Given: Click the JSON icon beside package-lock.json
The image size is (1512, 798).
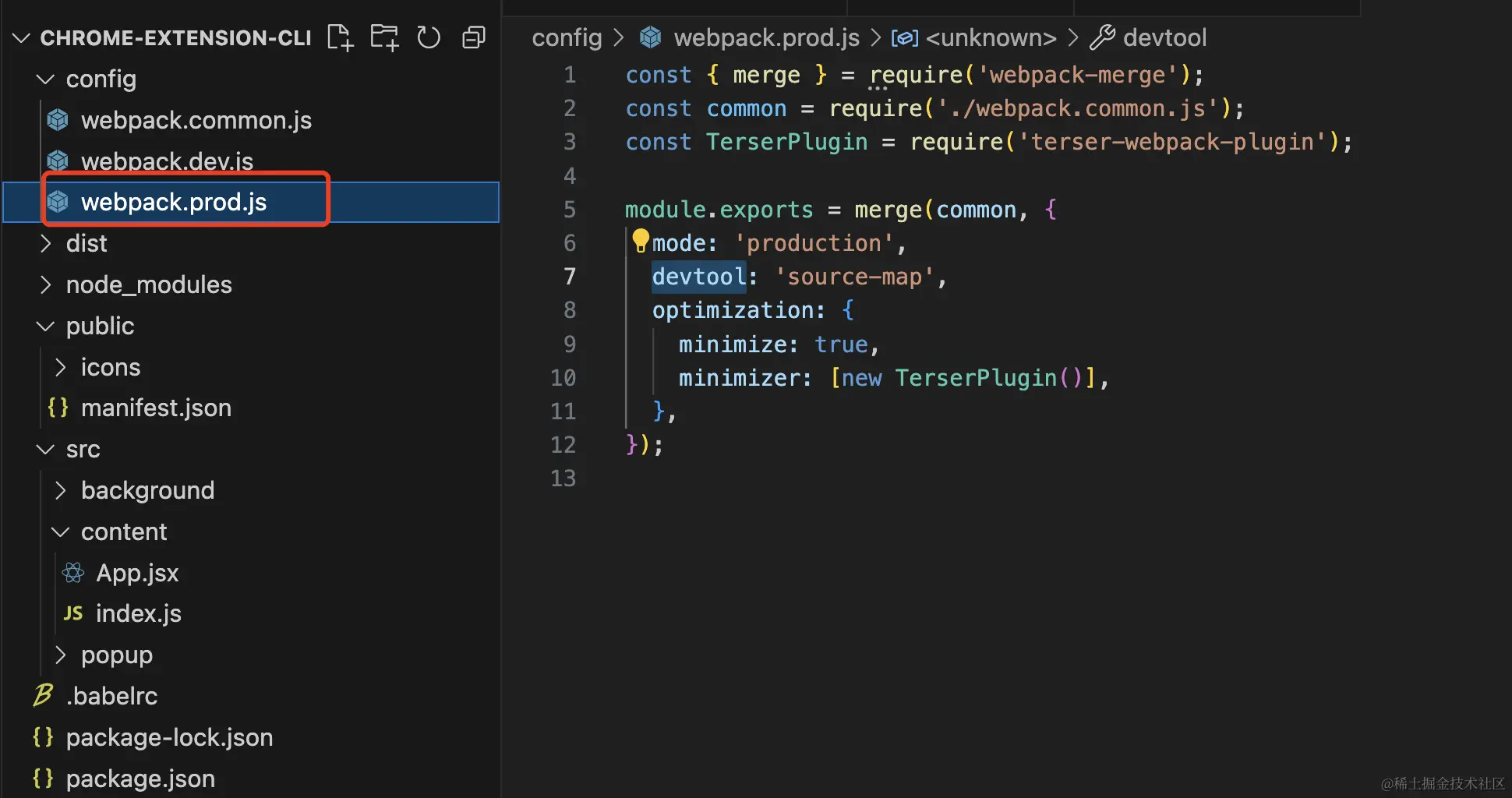Looking at the screenshot, I should tap(43, 737).
